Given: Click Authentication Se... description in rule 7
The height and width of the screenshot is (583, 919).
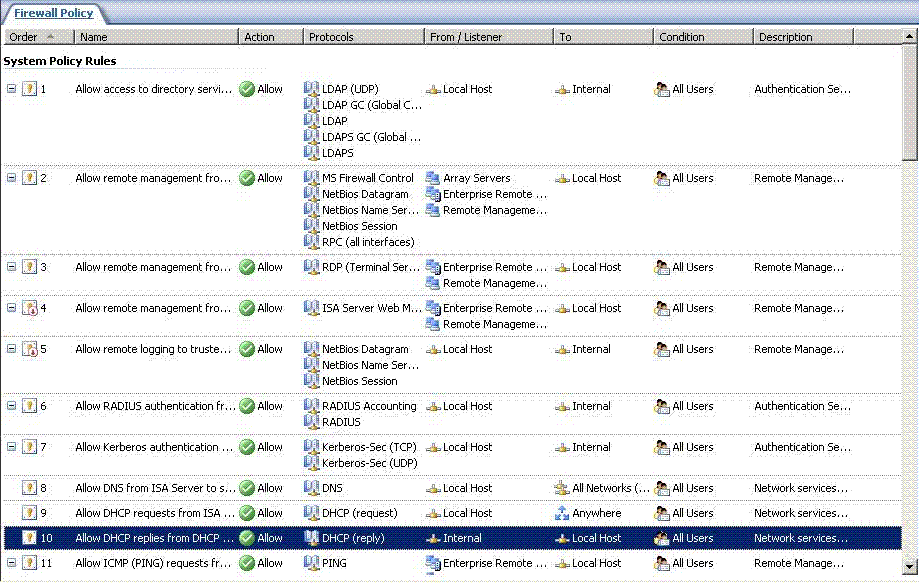Looking at the screenshot, I should click(802, 447).
